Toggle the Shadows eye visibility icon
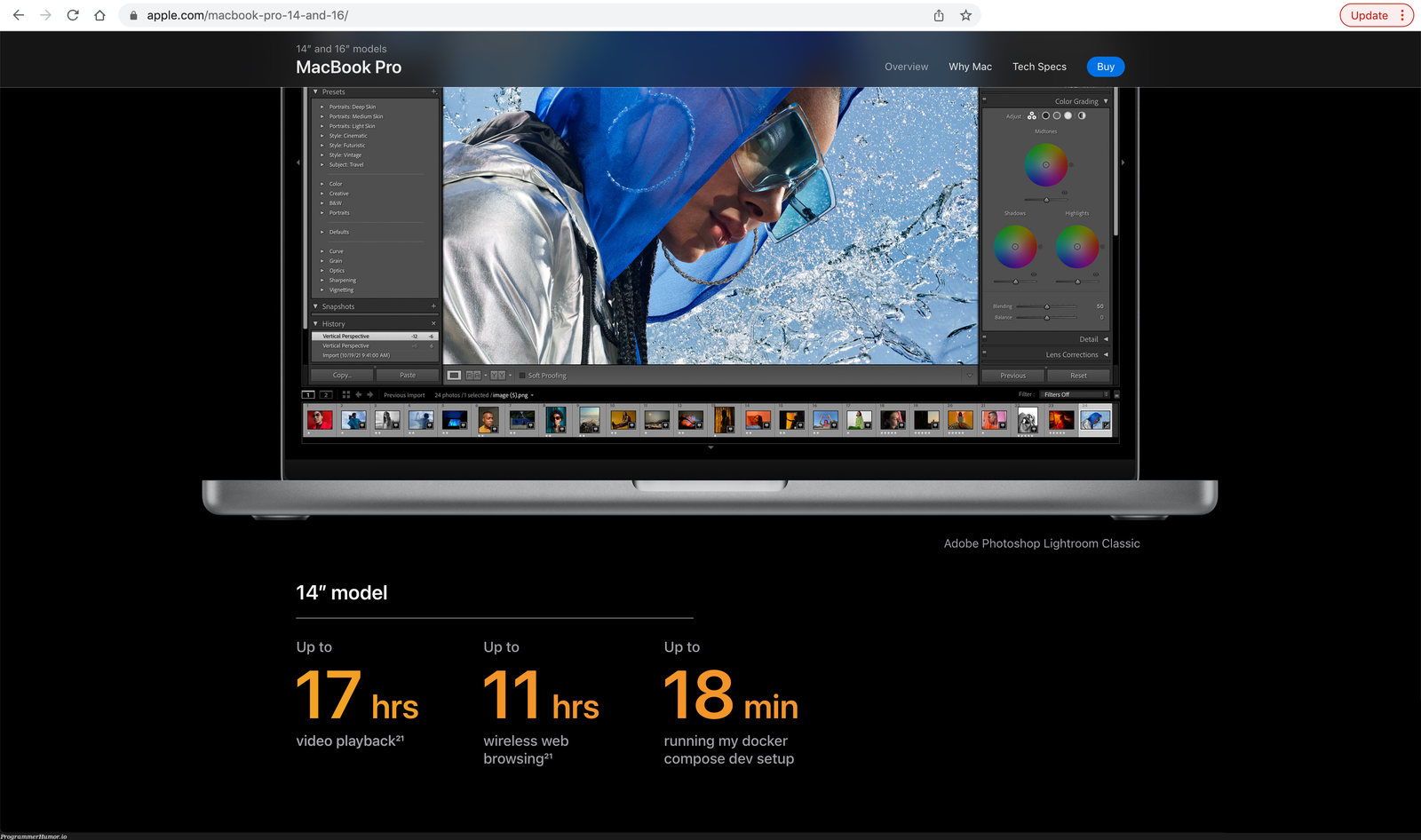 [1033, 274]
